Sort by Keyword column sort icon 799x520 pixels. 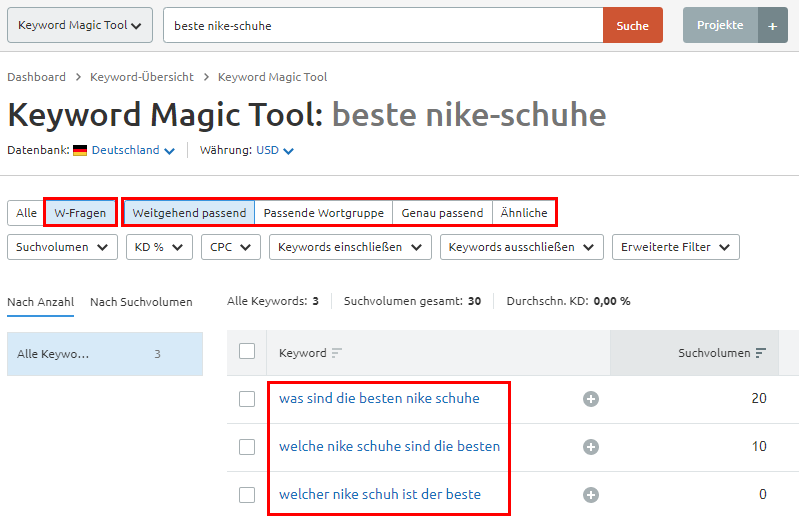click(336, 353)
